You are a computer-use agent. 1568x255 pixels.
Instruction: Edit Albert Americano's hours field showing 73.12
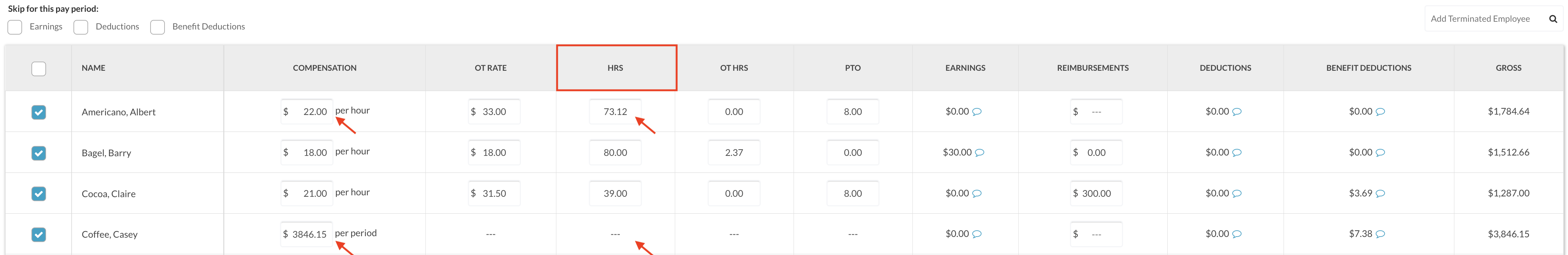coord(615,112)
